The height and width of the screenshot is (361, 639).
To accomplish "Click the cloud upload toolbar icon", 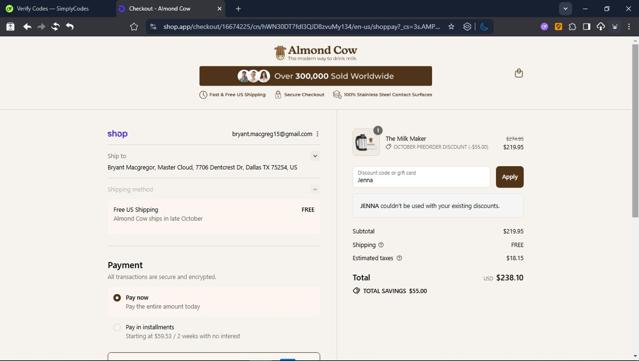I will point(601,26).
